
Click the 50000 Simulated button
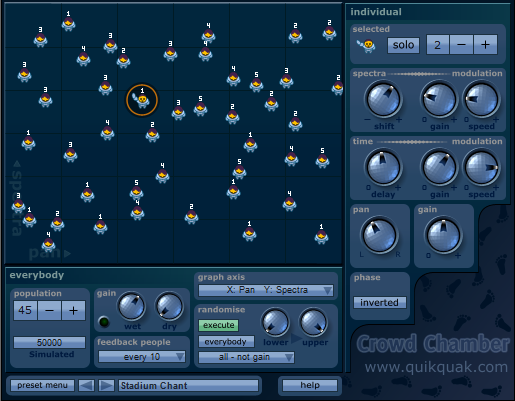pos(49,342)
